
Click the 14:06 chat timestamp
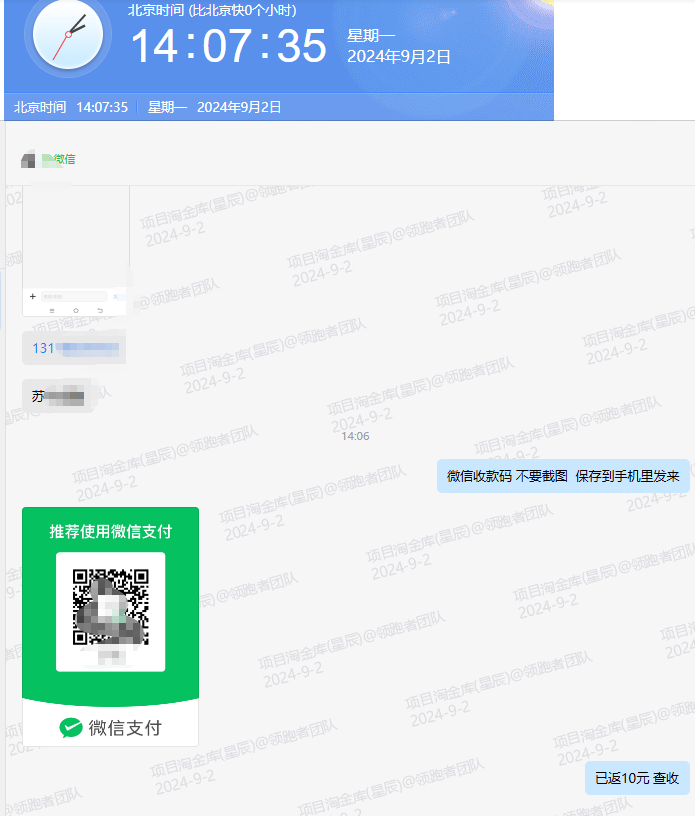pyautogui.click(x=356, y=436)
